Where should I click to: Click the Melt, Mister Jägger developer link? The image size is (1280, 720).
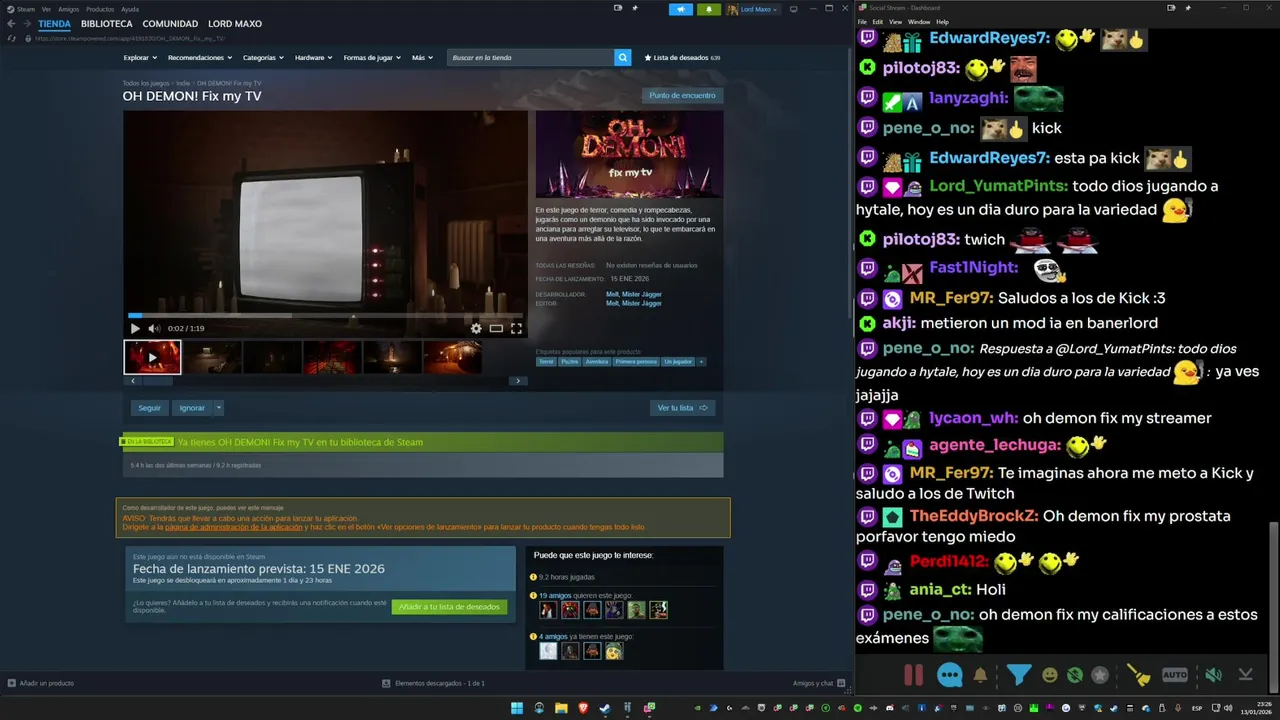point(634,295)
